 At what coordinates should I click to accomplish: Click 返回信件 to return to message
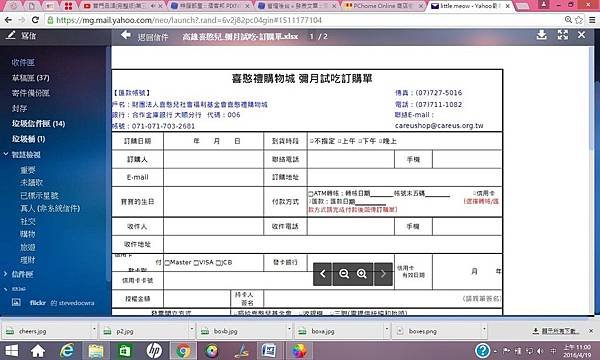tap(153, 37)
